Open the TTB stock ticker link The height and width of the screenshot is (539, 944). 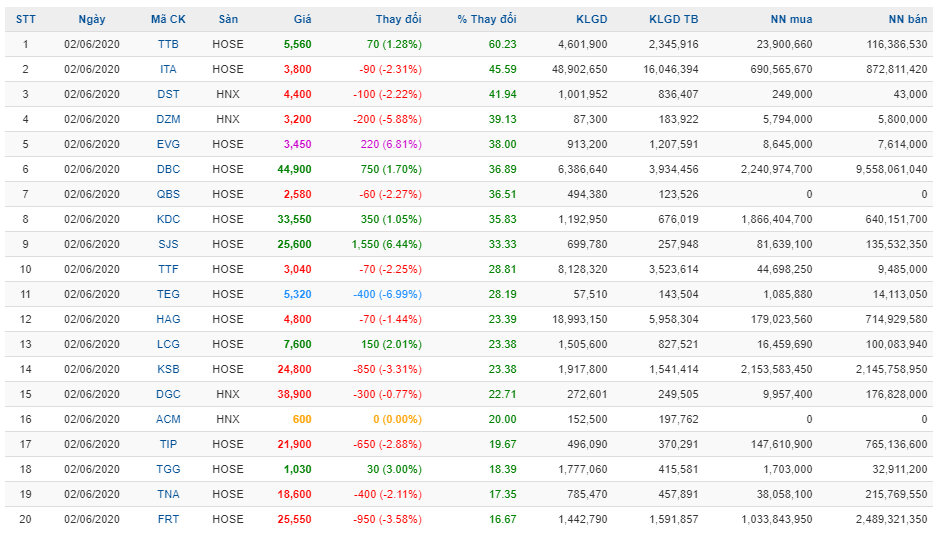tap(168, 45)
